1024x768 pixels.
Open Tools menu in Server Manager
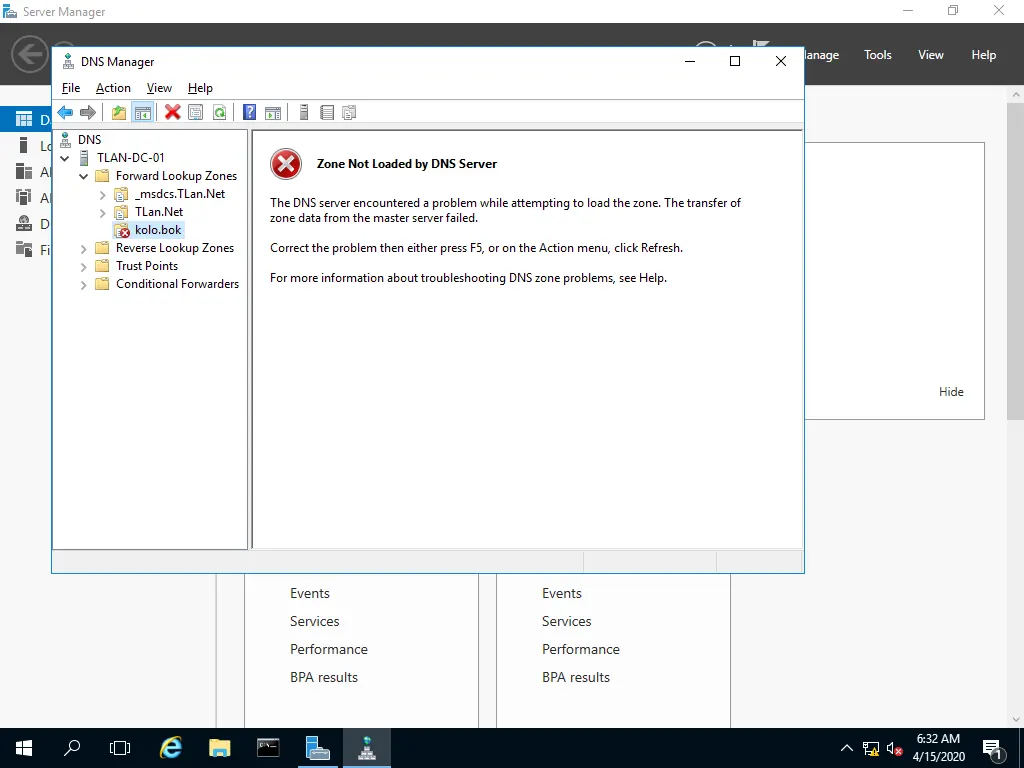[x=878, y=55]
